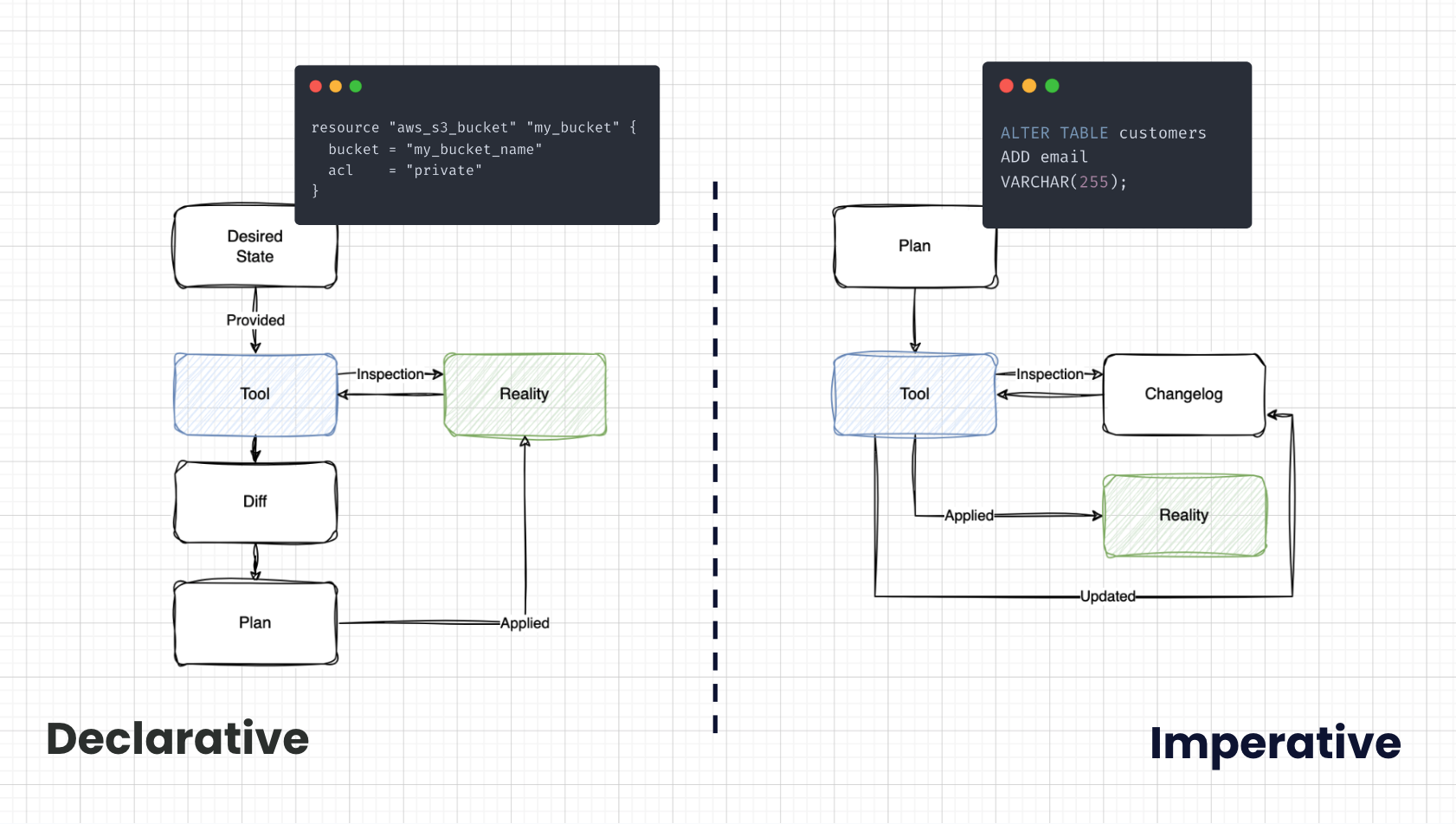The height and width of the screenshot is (824, 1456).
Task: Click the yellow dot on the Terraform code window
Action: pos(335,86)
